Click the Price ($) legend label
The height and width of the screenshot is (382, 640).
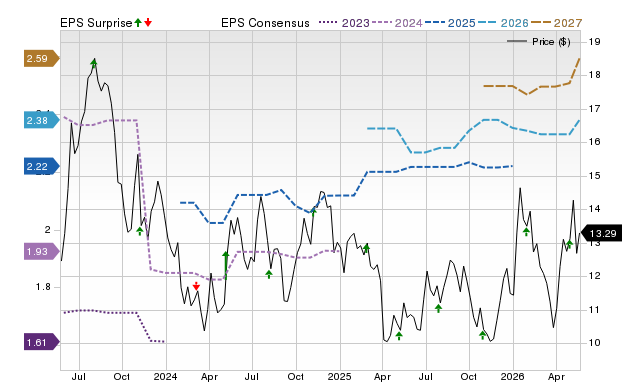pos(551,42)
